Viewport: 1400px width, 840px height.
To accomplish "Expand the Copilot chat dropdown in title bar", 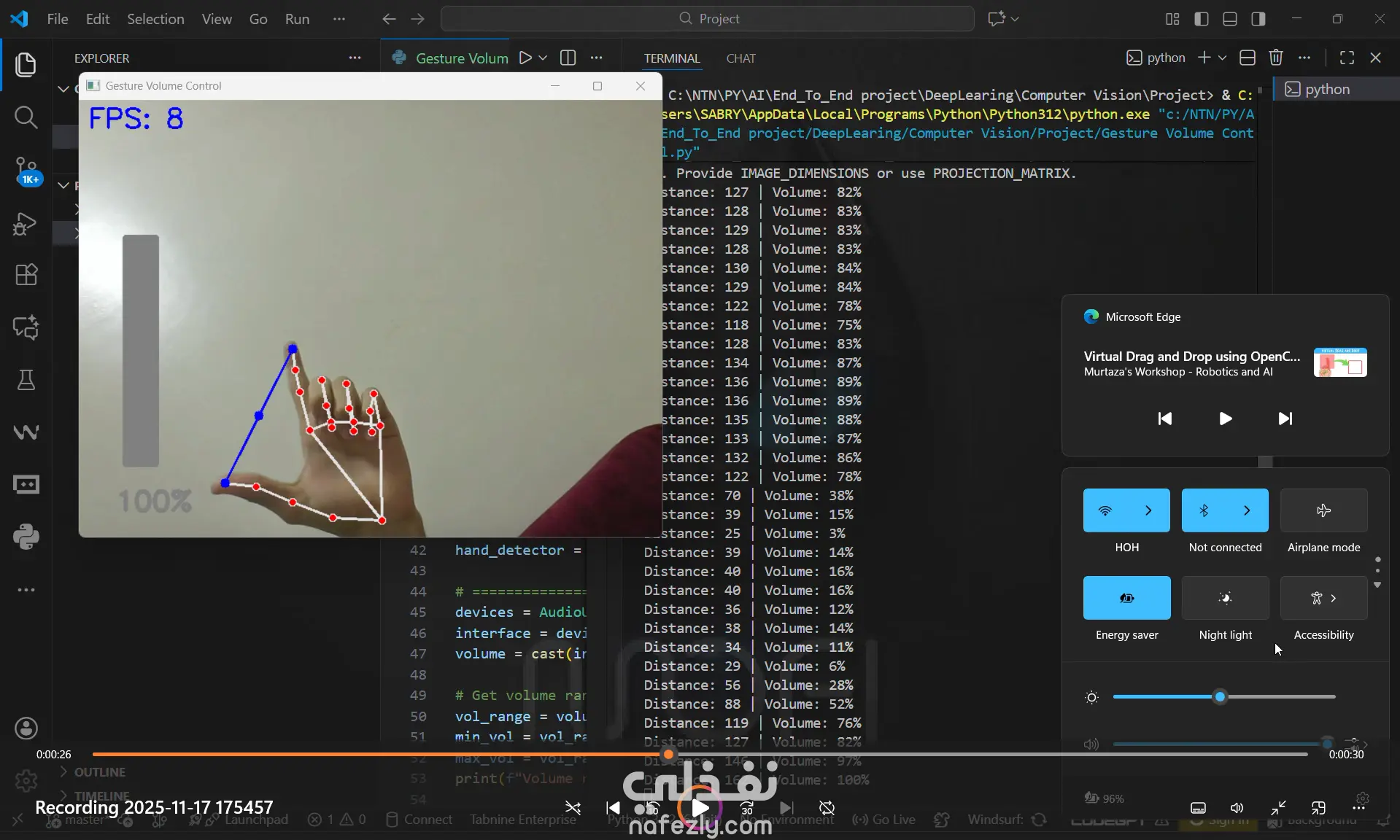I will pos(1015,19).
